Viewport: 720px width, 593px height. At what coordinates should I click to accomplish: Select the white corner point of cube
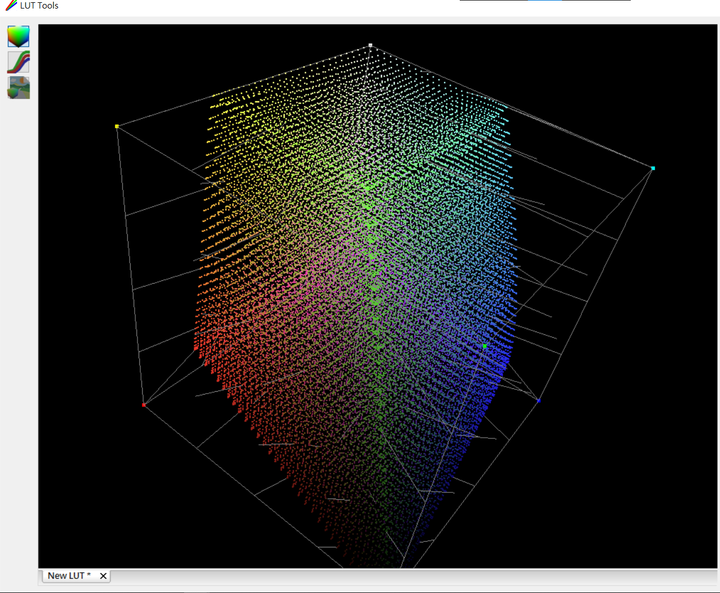371,45
